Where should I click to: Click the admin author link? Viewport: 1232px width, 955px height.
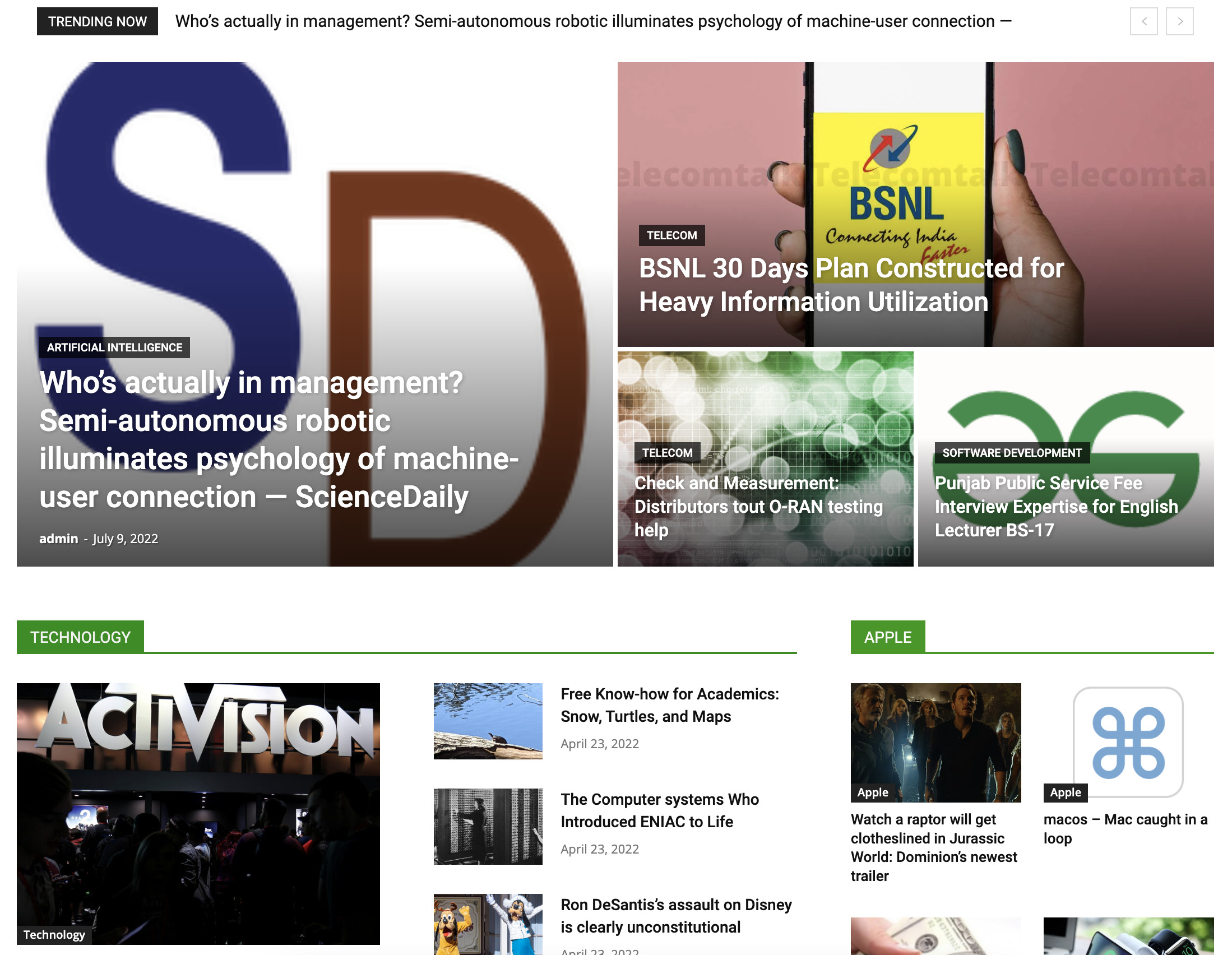[59, 539]
